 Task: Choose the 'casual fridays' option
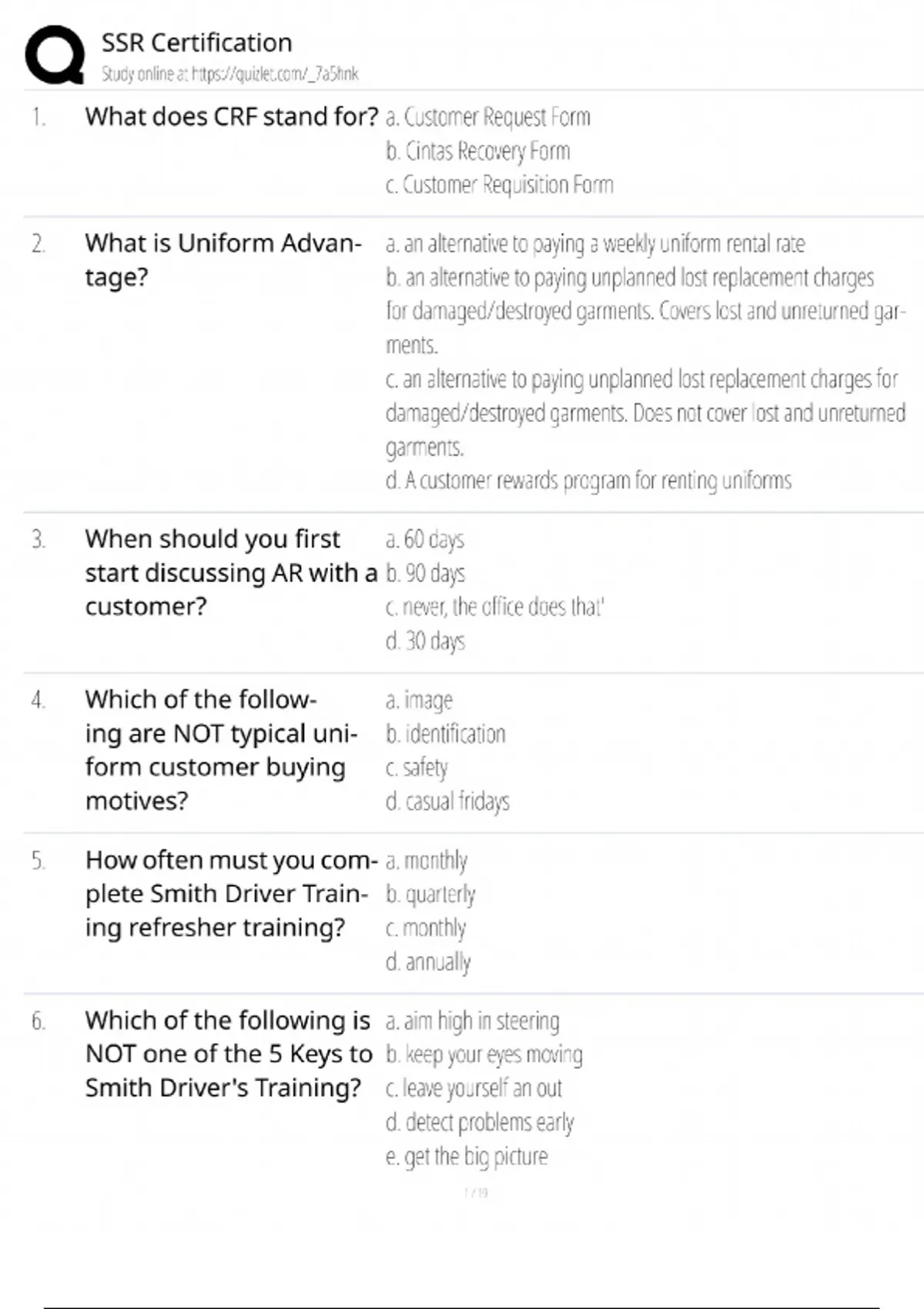447,802
